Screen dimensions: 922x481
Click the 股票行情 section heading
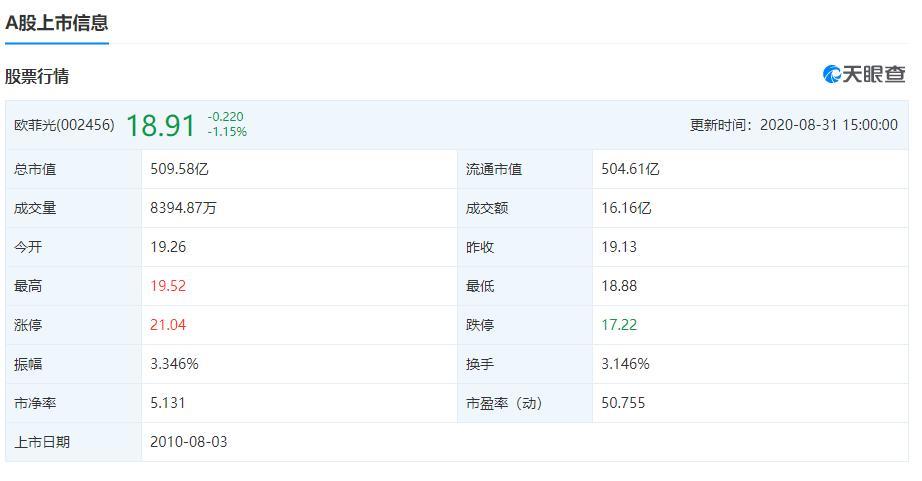pyautogui.click(x=37, y=76)
